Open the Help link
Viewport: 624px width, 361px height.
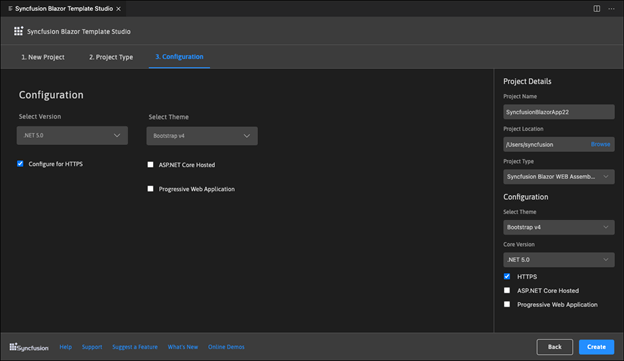pos(66,347)
